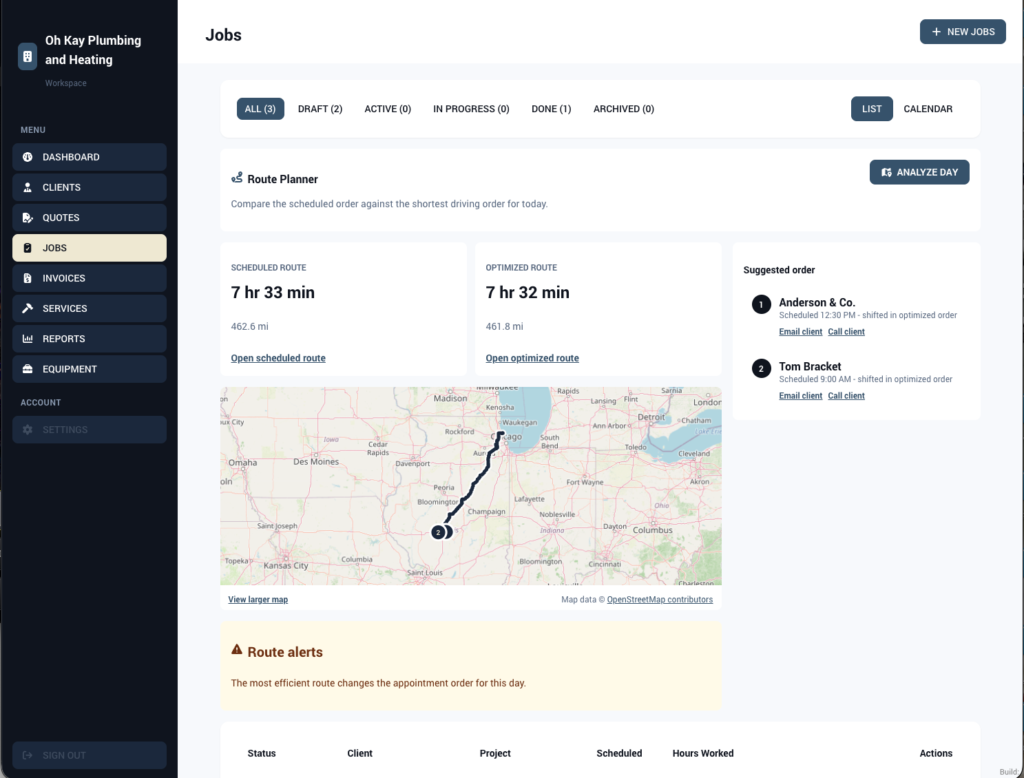
Task: Click the NEW JOBS button
Action: (963, 31)
